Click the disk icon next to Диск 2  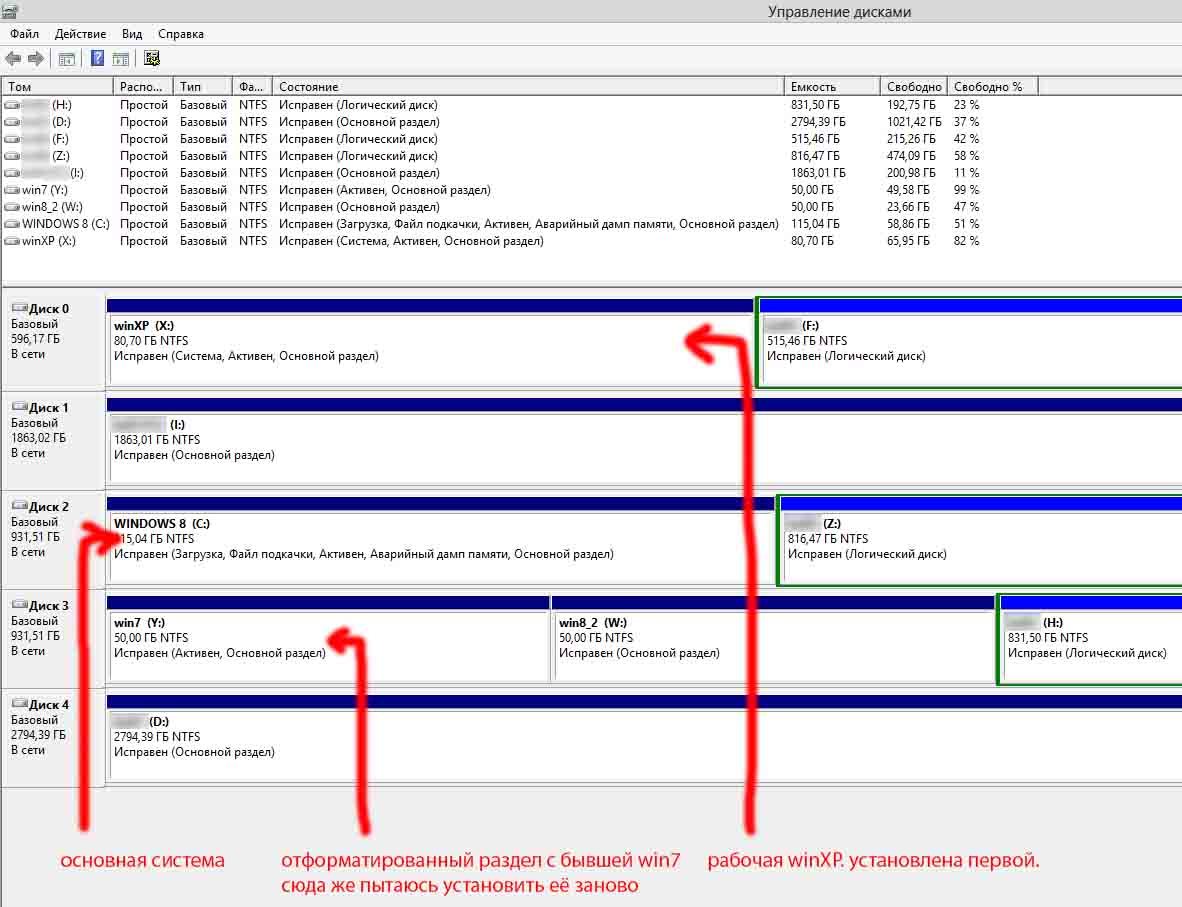[x=20, y=505]
